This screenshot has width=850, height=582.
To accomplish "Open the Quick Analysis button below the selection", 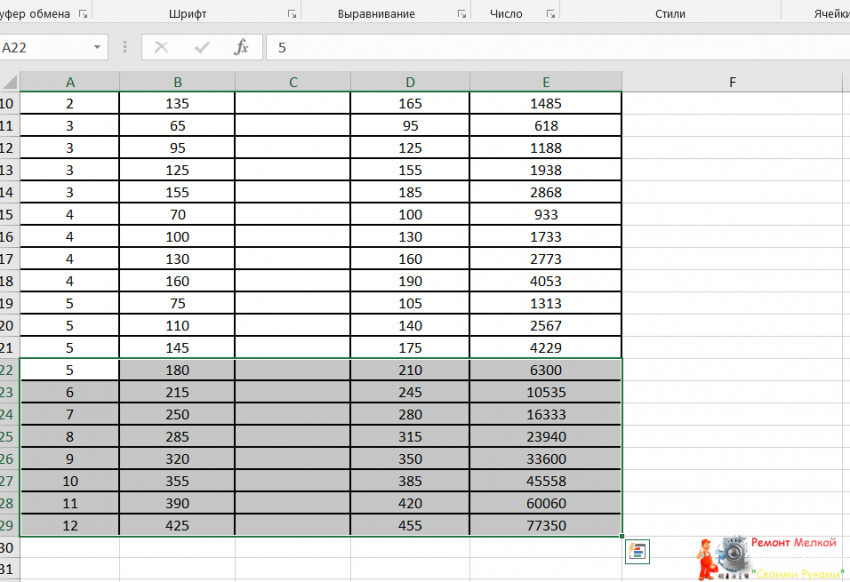I will [635, 550].
